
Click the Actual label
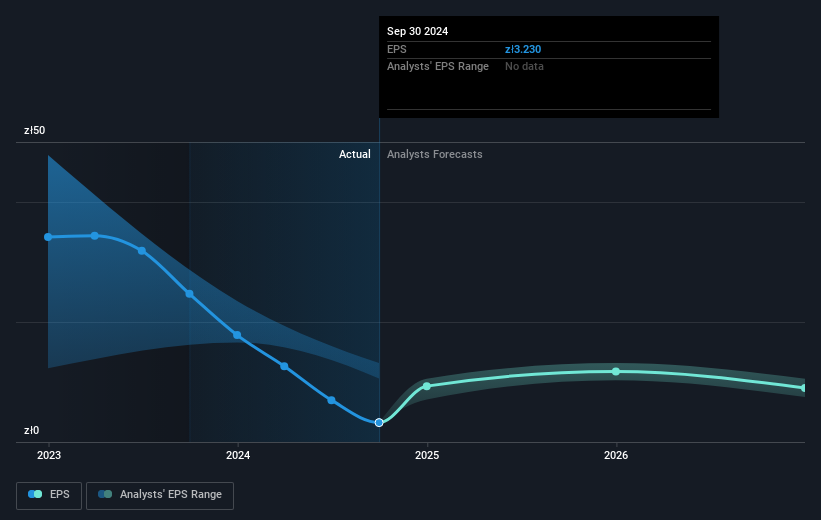click(x=354, y=154)
